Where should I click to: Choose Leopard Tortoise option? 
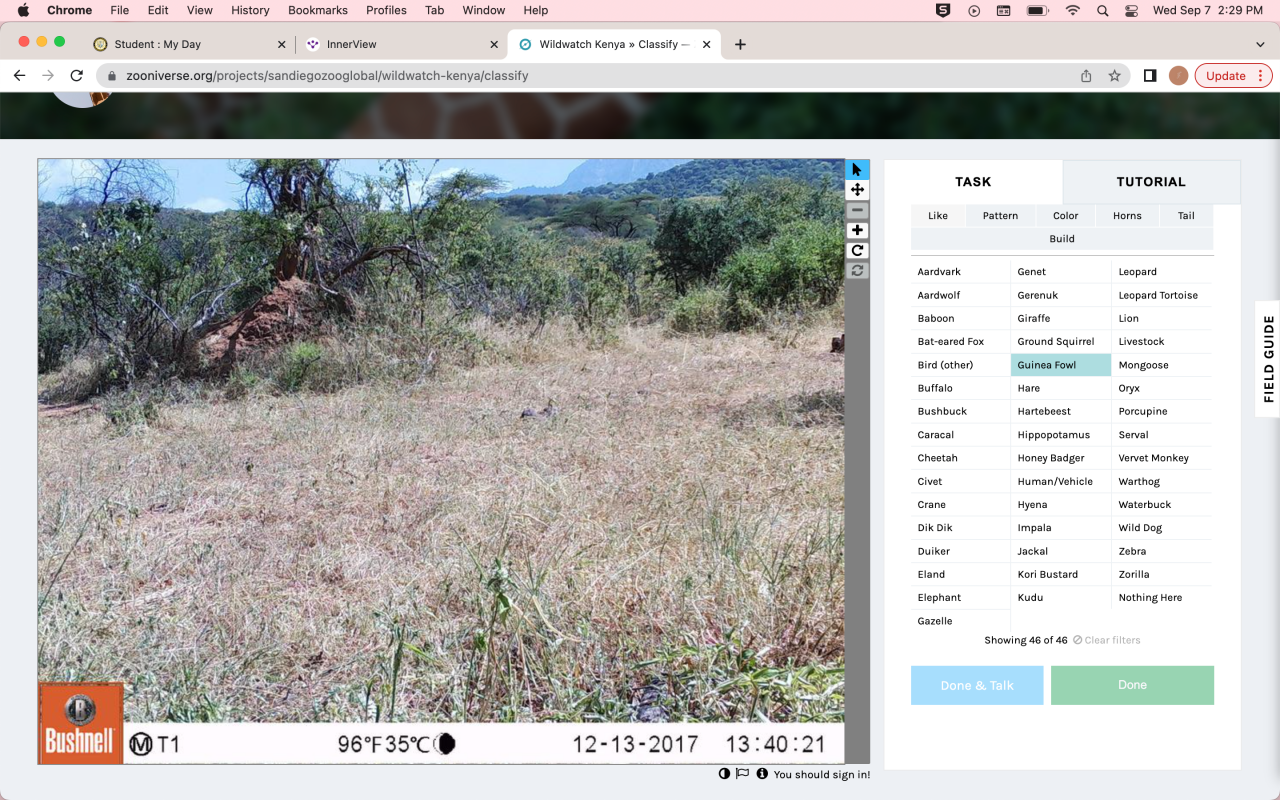(1161, 295)
